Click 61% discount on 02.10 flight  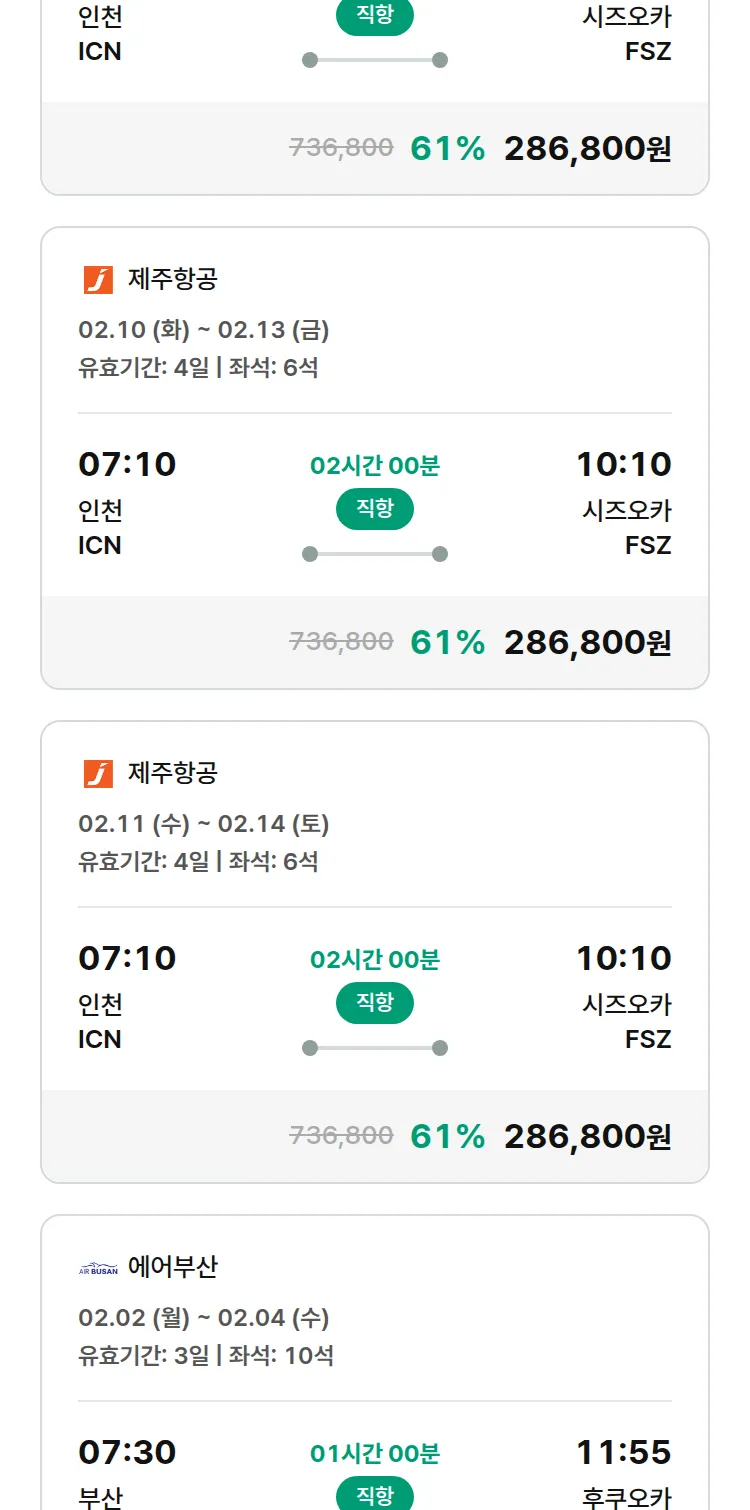pyautogui.click(x=447, y=642)
